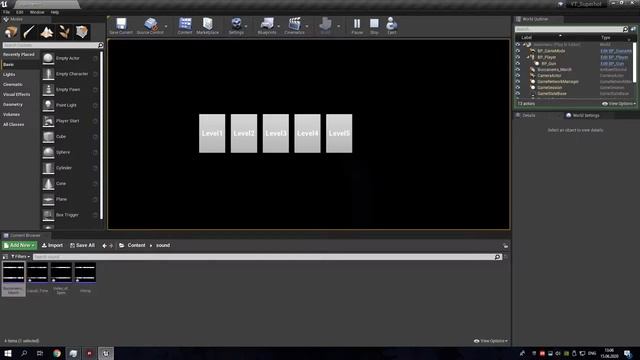Toggle visibility eye for CameraActor
Viewport: 640px width, 360px height.
[x=518, y=76]
